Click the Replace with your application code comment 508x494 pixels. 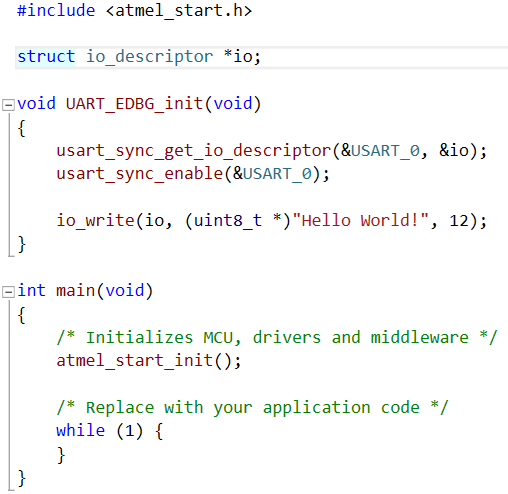click(252, 407)
